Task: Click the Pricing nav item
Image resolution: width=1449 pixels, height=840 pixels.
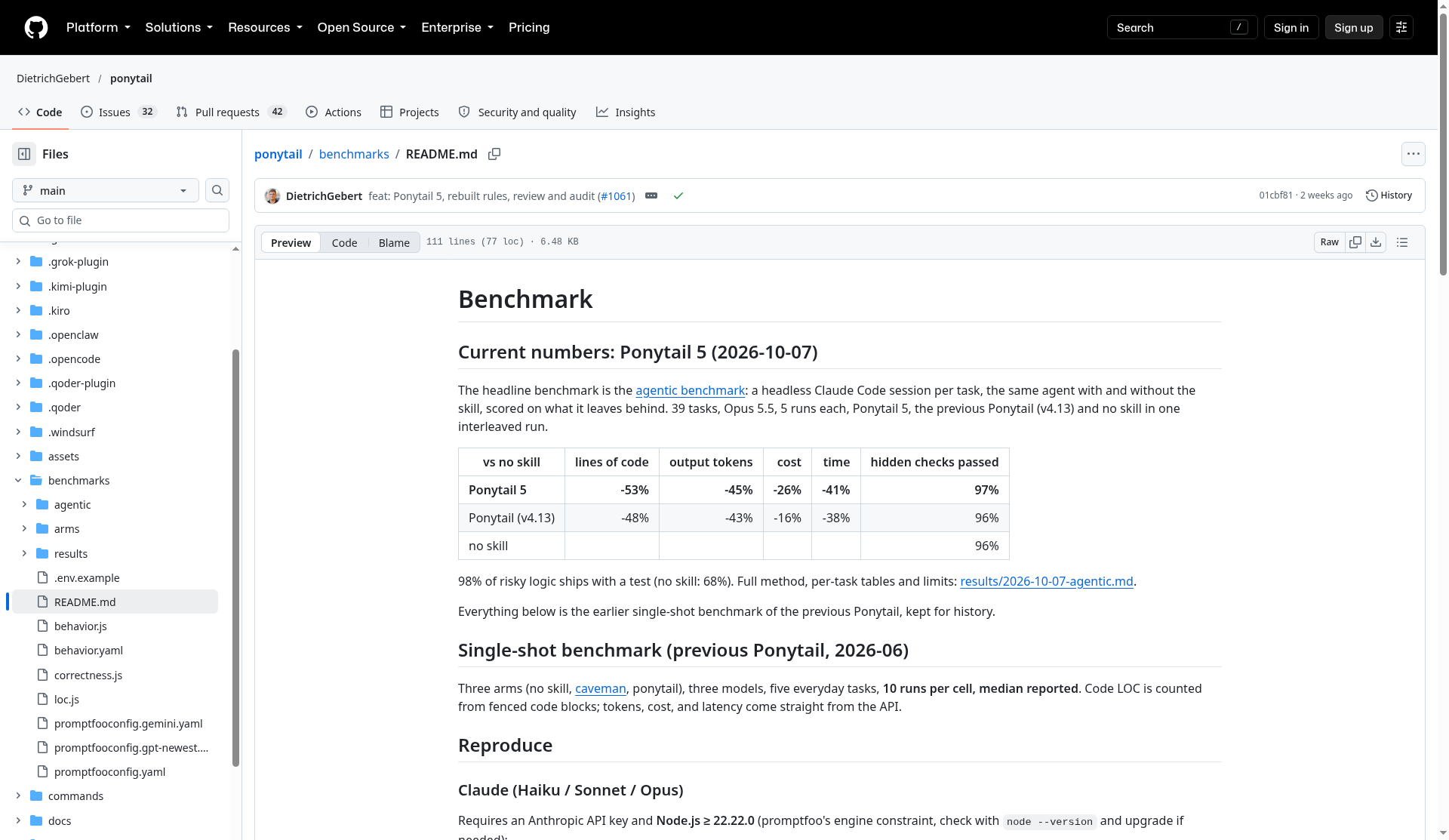Action: pos(529,27)
